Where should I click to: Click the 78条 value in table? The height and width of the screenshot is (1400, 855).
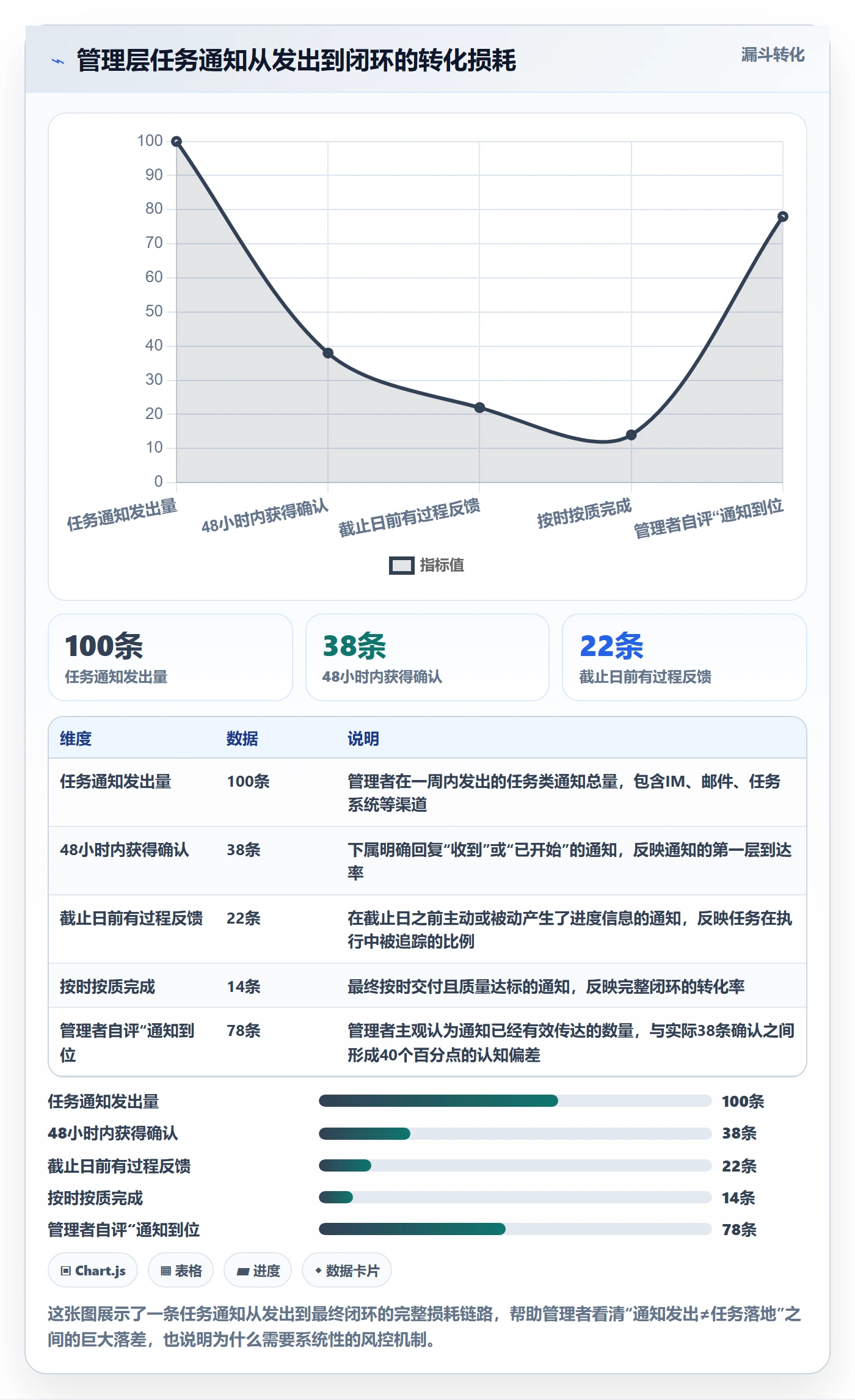click(244, 1030)
